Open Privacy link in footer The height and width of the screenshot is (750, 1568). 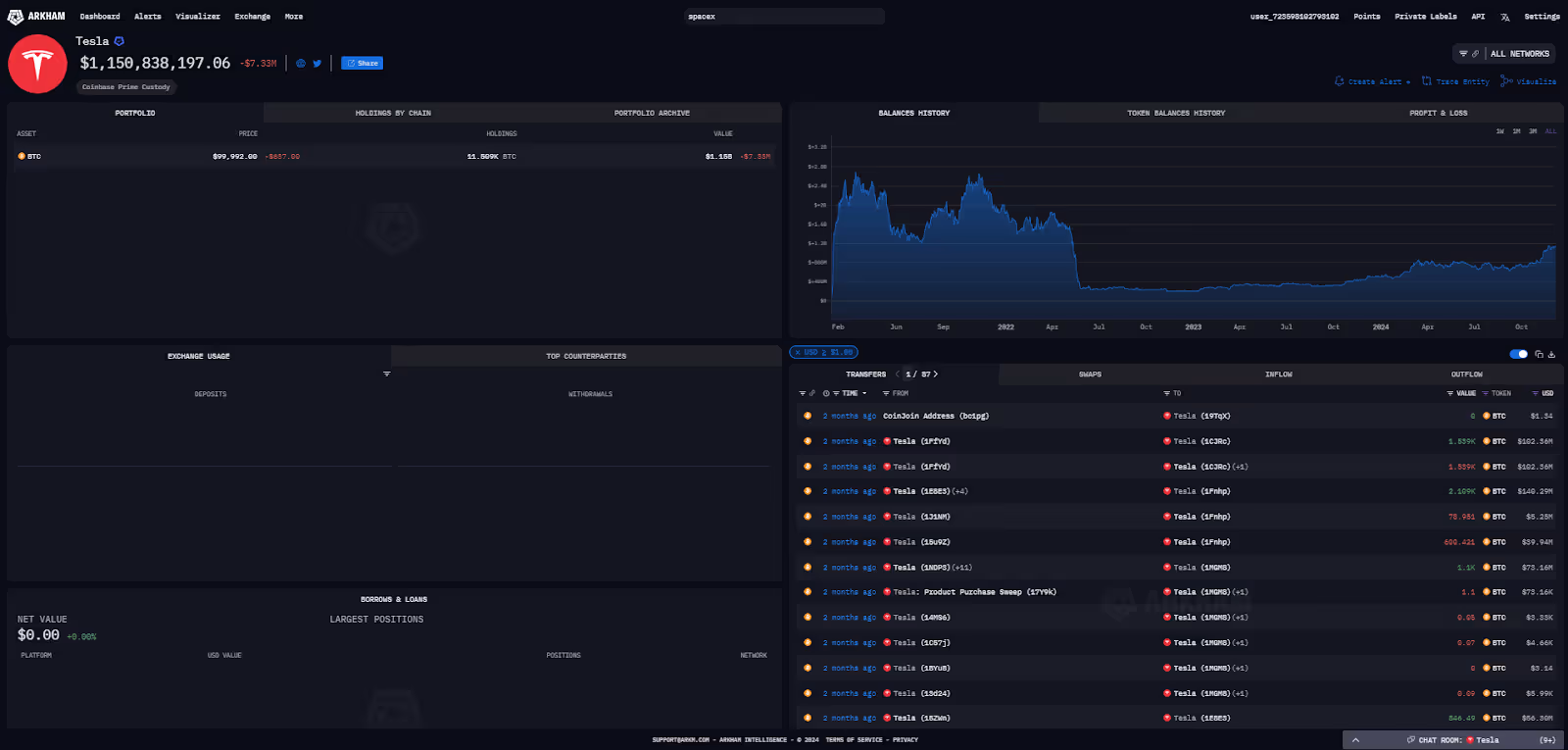click(x=905, y=740)
